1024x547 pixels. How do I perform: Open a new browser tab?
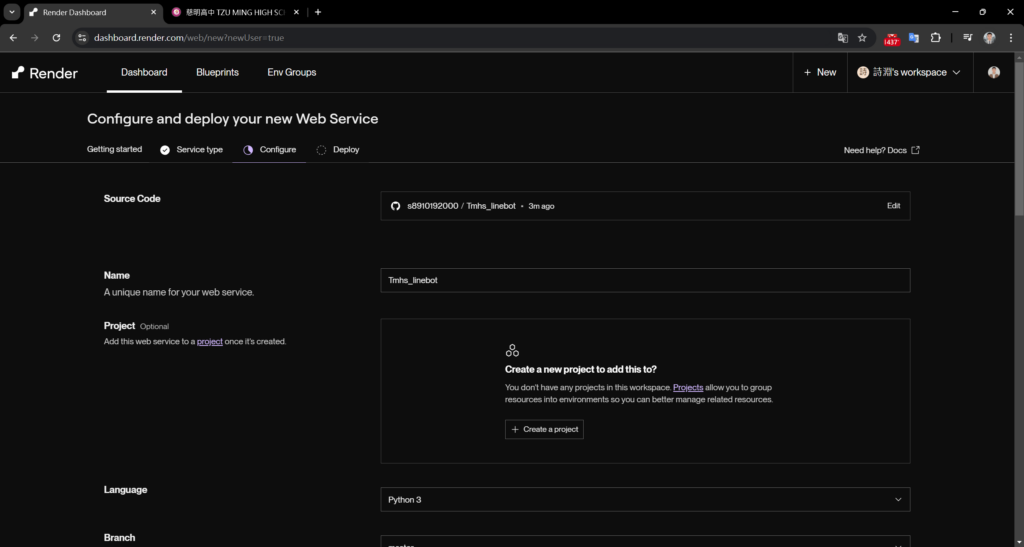(x=318, y=12)
